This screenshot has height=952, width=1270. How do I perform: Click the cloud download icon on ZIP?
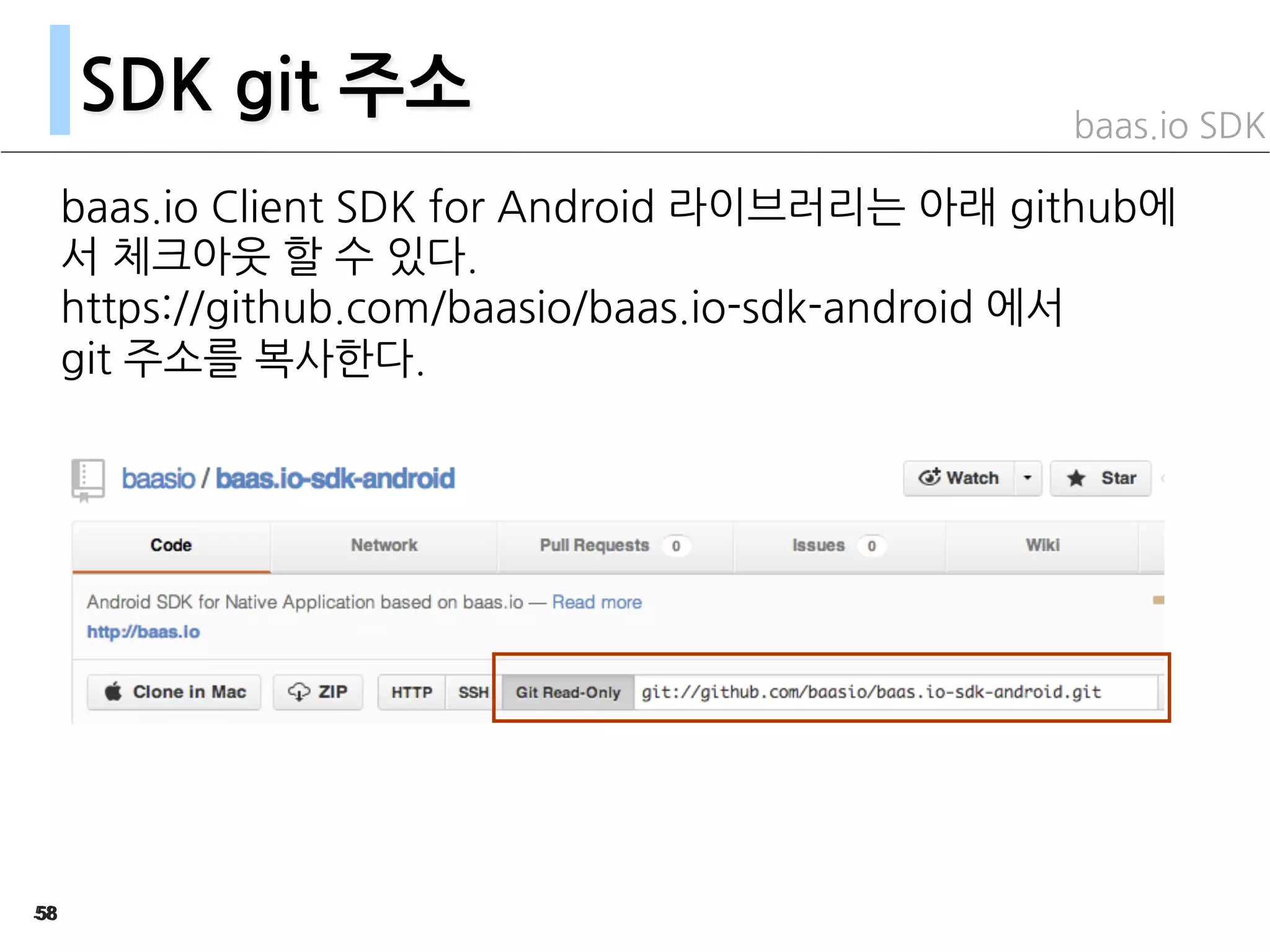pyautogui.click(x=299, y=692)
